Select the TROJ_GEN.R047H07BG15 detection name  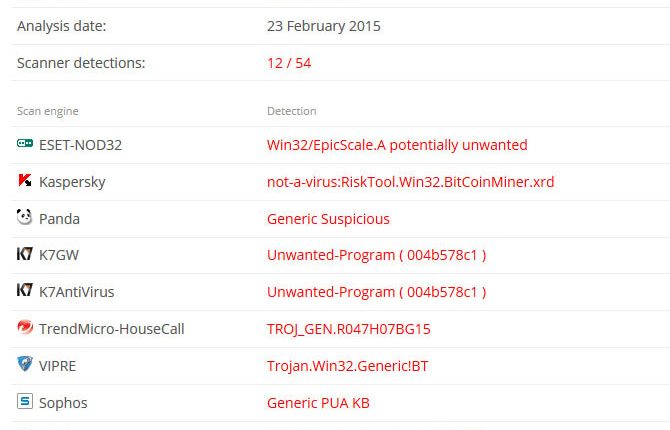(349, 329)
